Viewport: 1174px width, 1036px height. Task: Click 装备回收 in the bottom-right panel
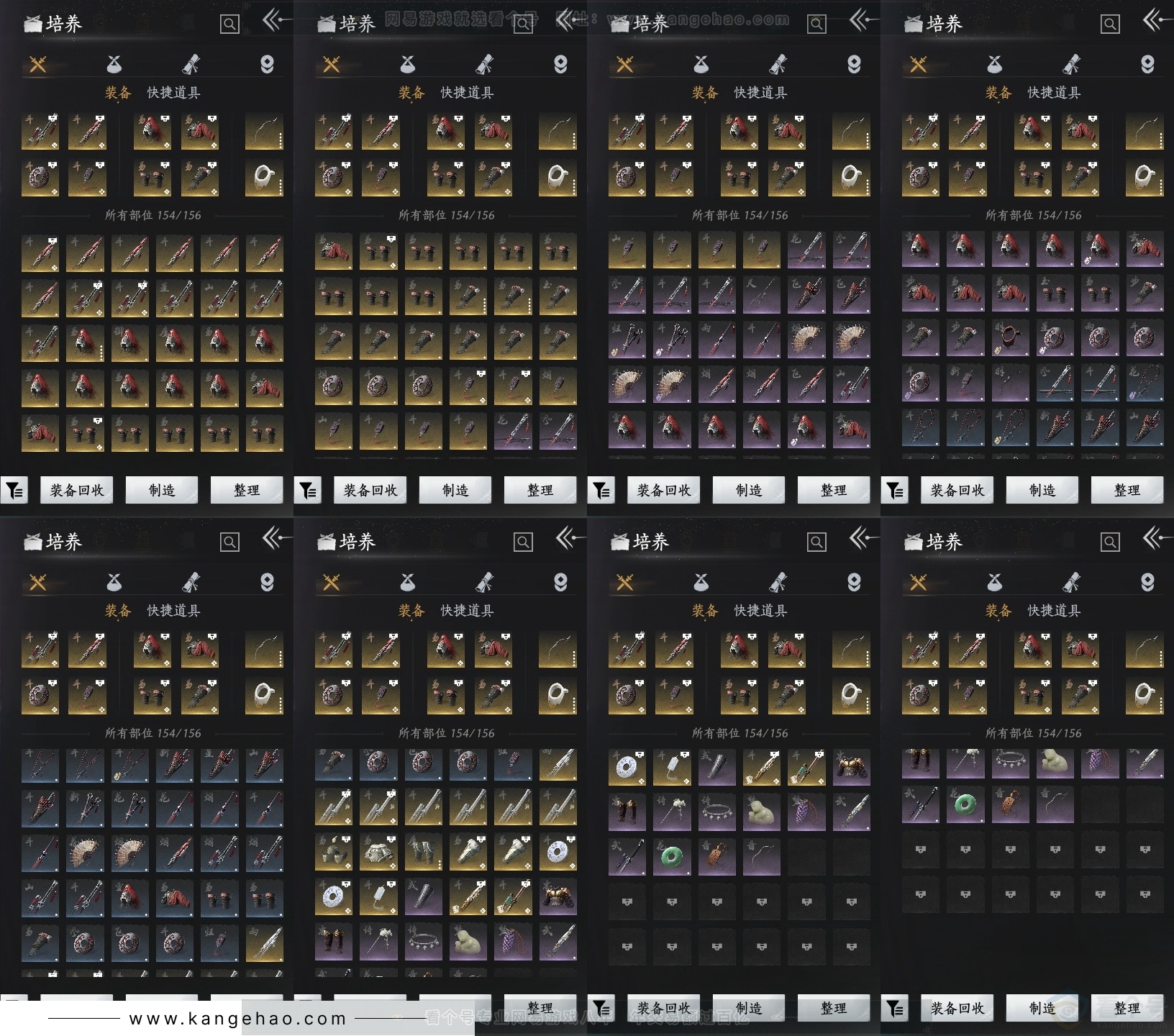click(957, 1009)
